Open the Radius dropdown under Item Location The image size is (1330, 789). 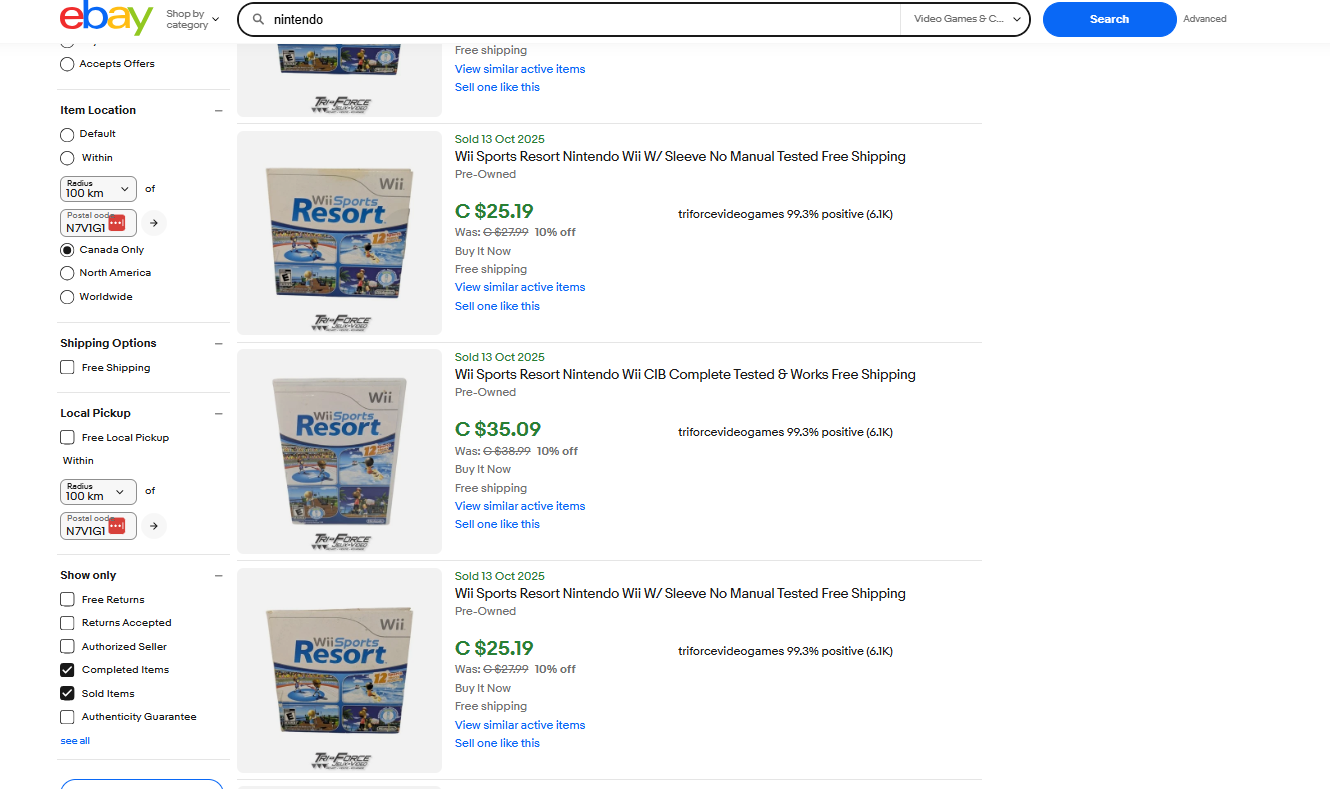[x=97, y=188]
